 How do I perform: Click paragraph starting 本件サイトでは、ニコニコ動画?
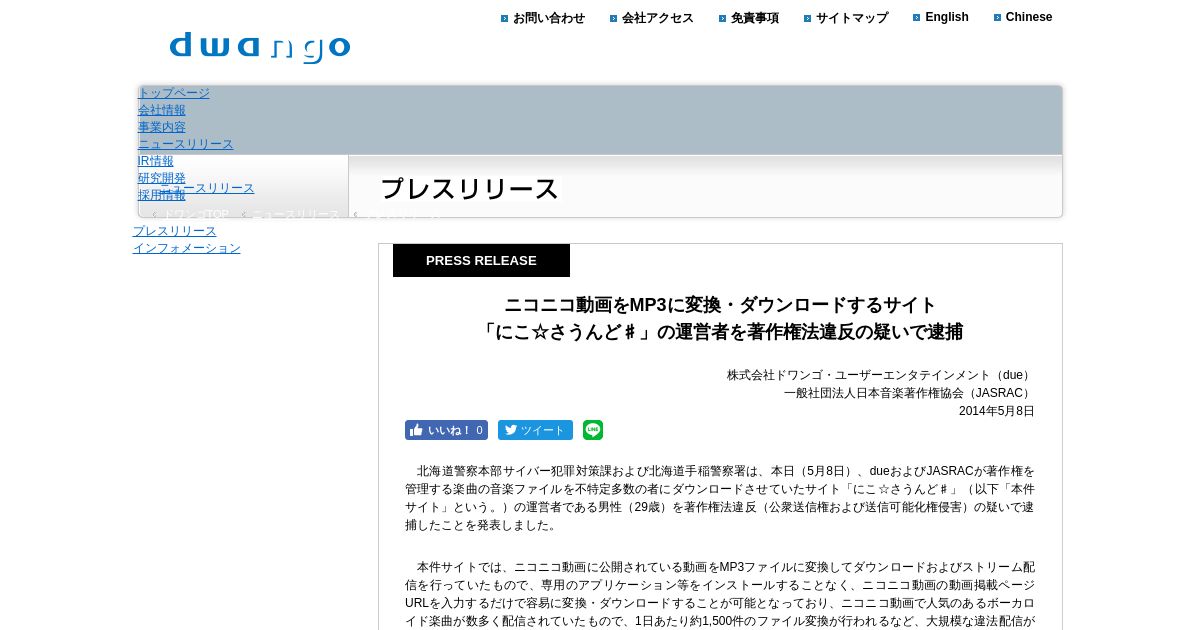tap(720, 594)
